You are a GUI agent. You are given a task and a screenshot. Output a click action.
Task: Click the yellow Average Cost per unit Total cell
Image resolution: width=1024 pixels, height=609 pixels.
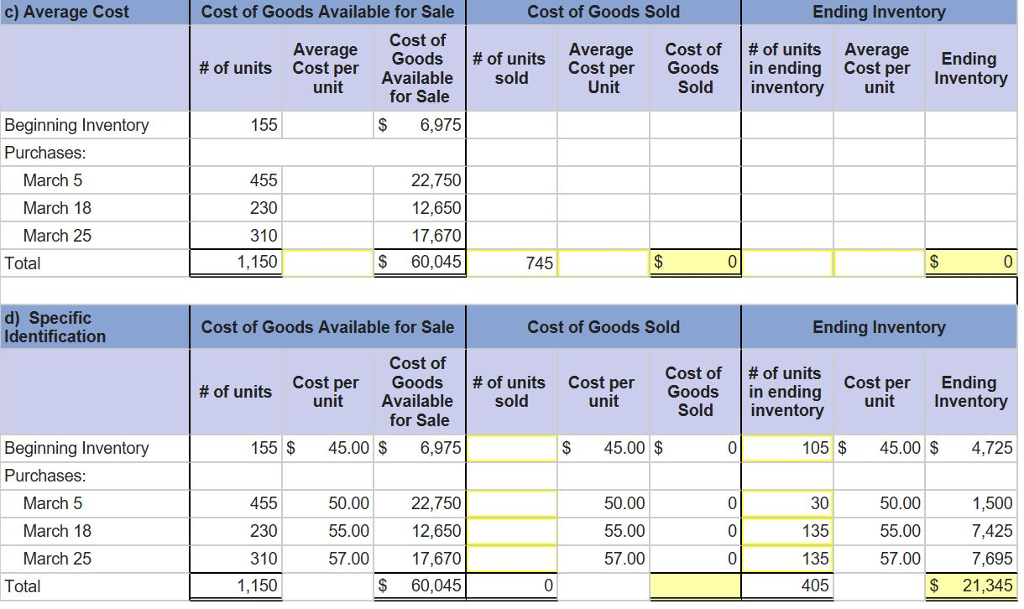click(326, 263)
